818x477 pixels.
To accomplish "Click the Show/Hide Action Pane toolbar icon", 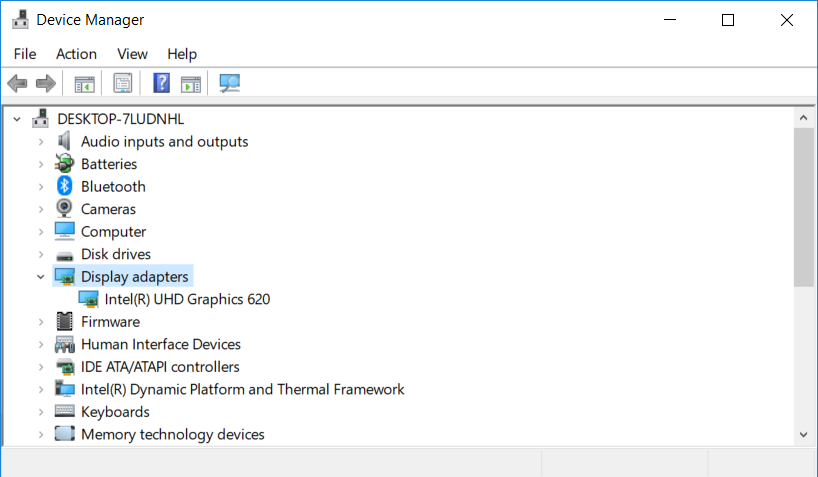I will coord(191,84).
